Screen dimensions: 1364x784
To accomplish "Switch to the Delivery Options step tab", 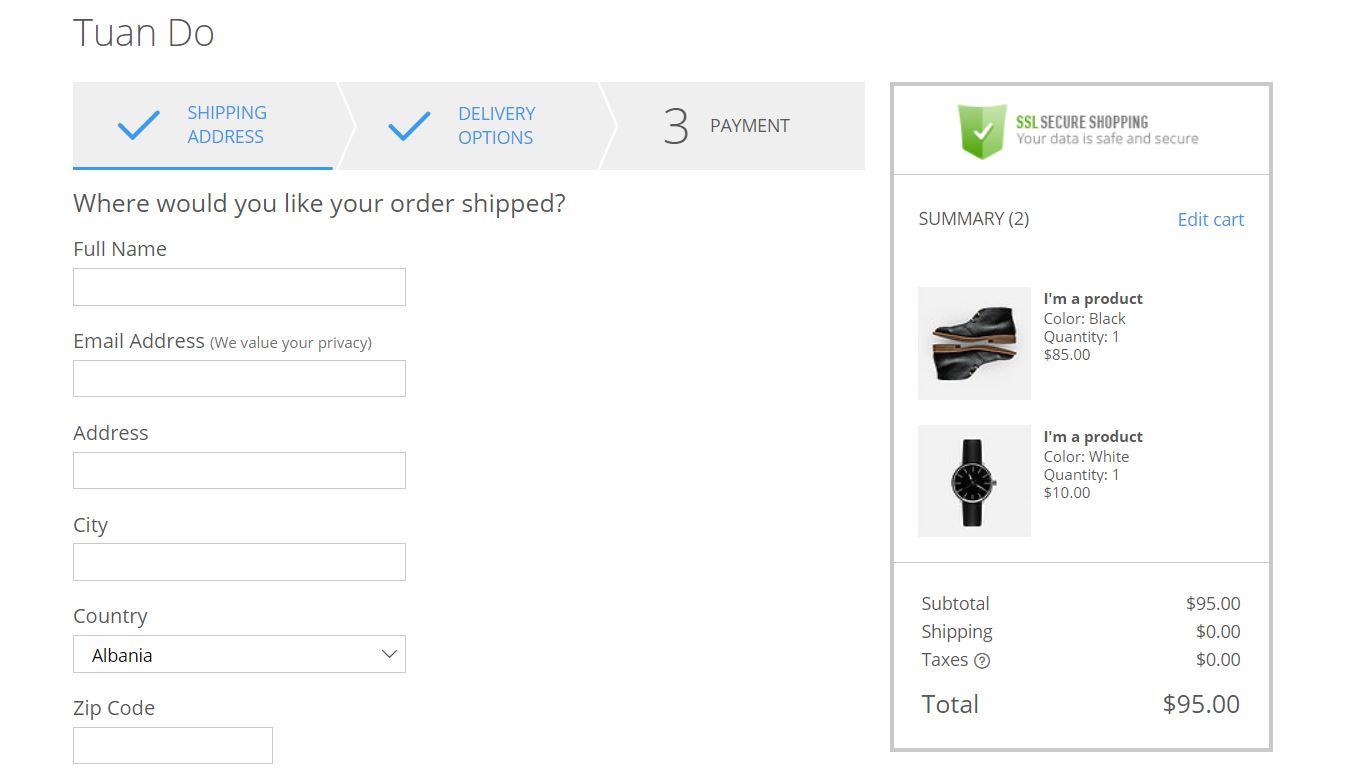I will tap(496, 126).
